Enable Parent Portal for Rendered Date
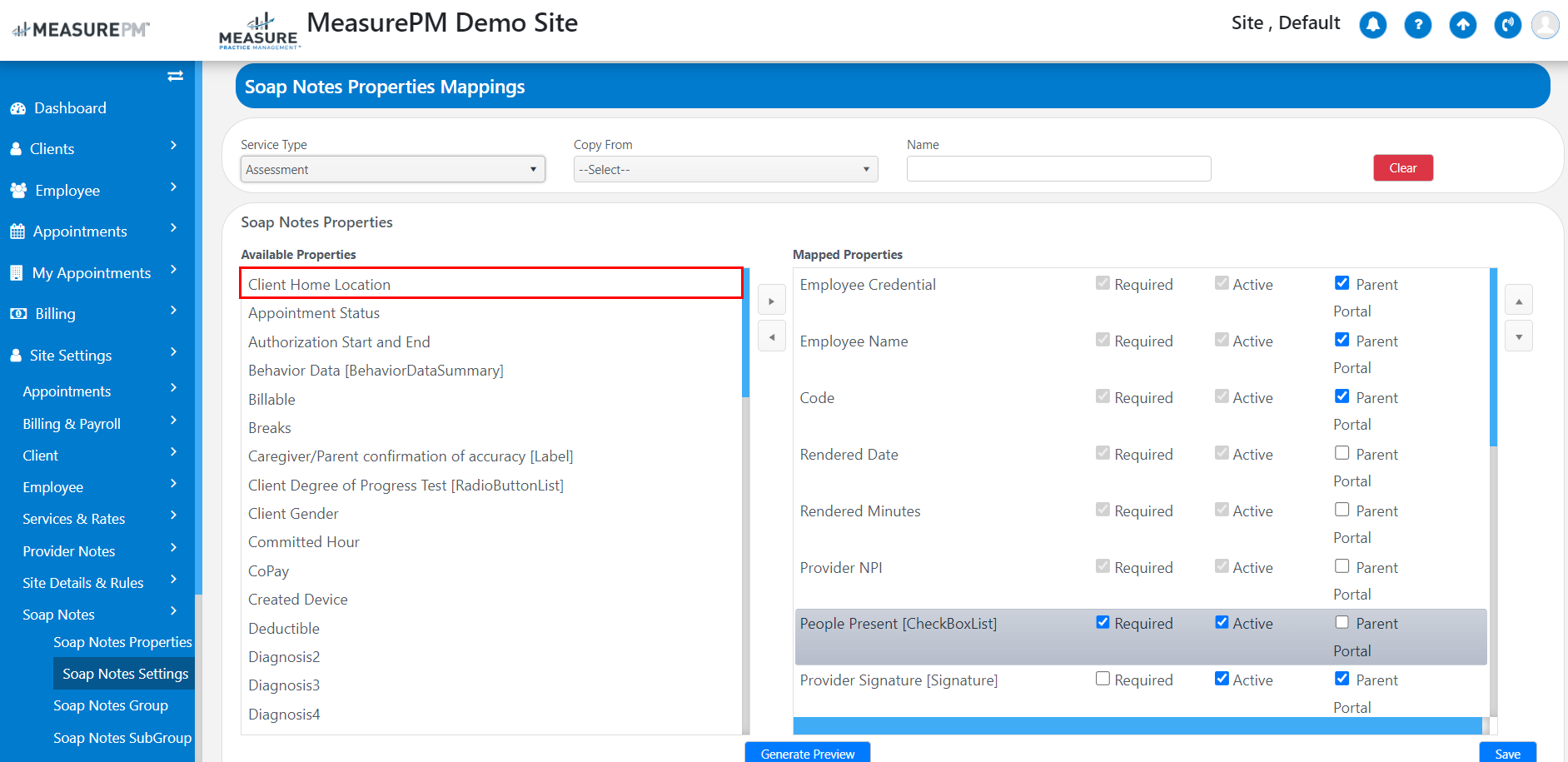The width and height of the screenshot is (1568, 762). tap(1342, 453)
